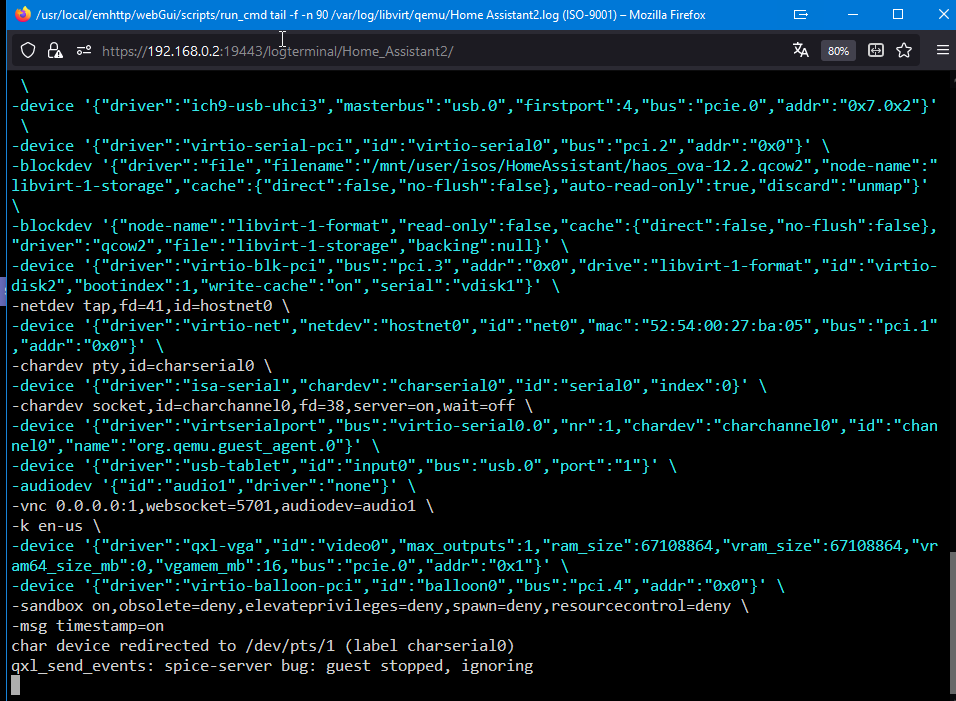Click the 'virtio-serial-pci' device line

pyautogui.click(x=421, y=146)
